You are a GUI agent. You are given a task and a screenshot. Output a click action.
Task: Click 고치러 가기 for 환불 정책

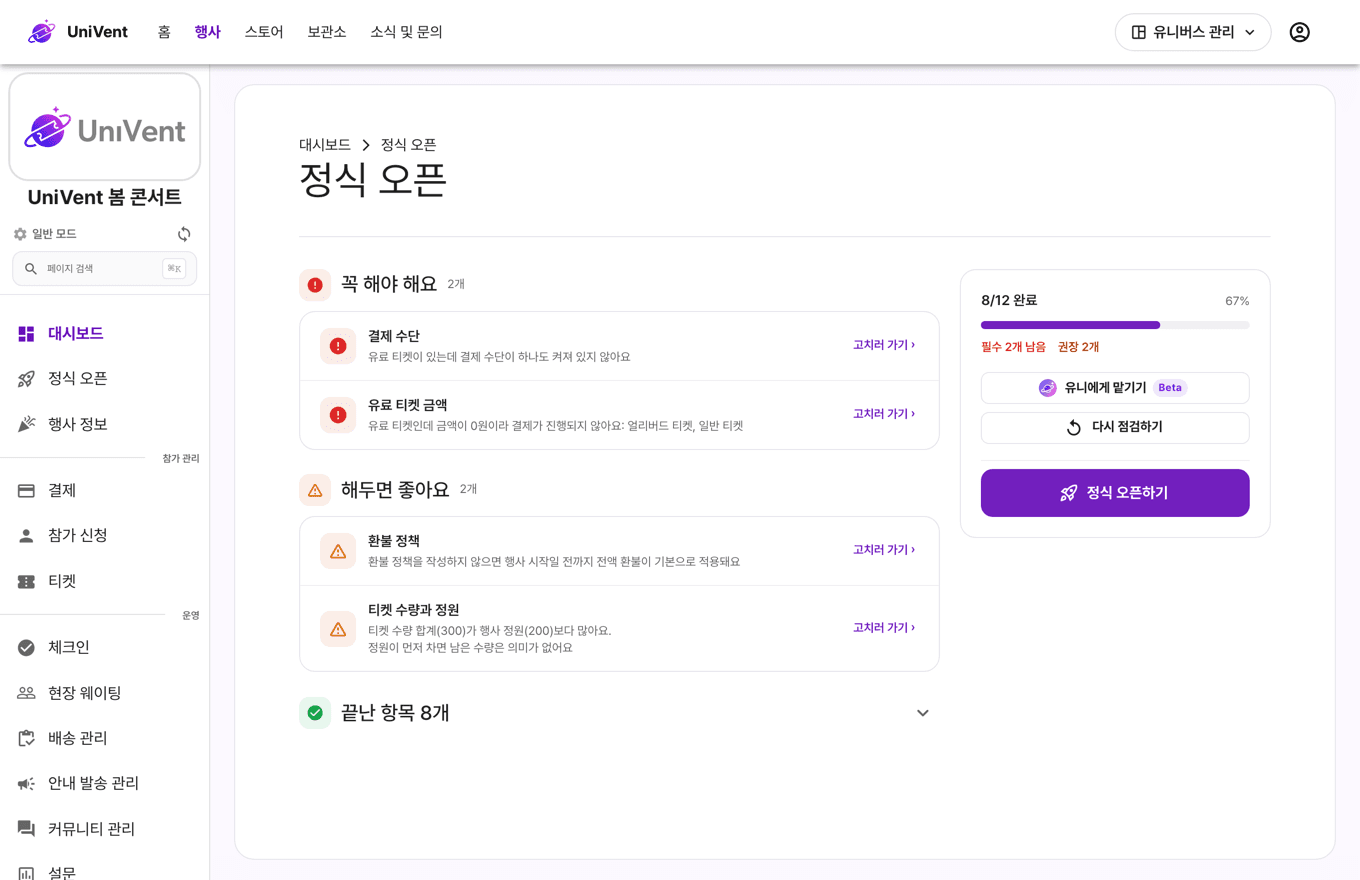coord(884,550)
